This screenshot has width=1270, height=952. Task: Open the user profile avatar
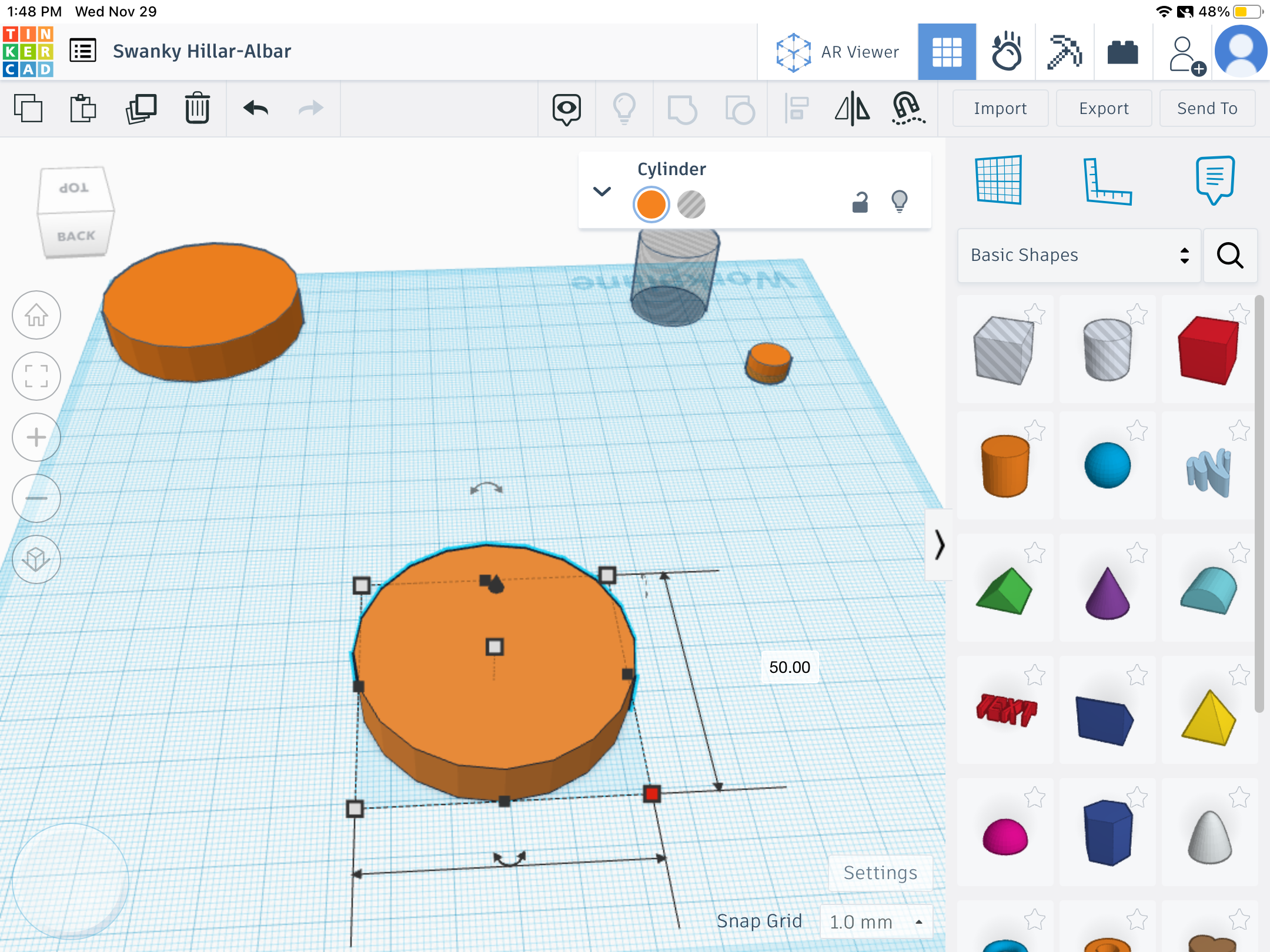click(1241, 52)
